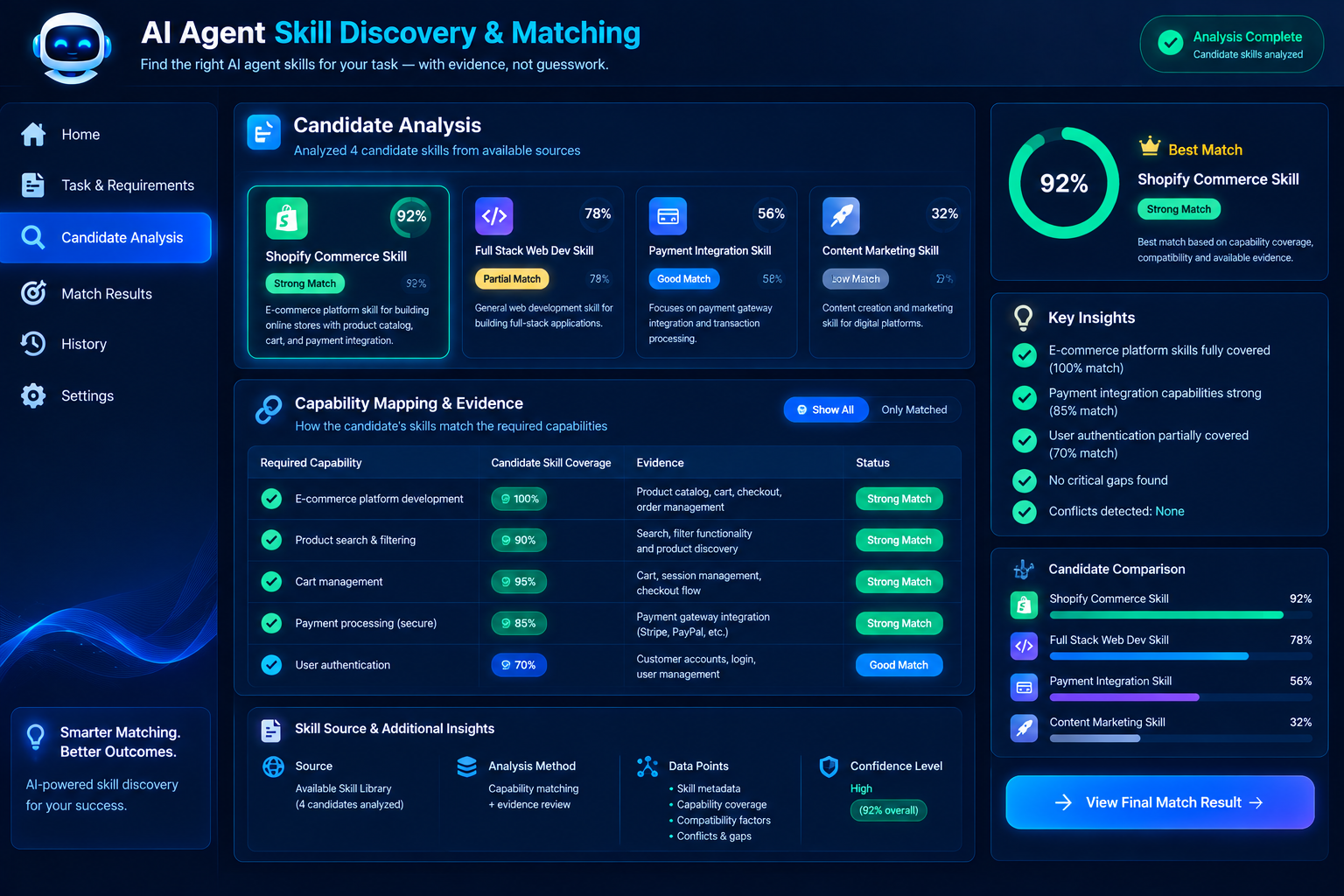Click the Task & Requirements document icon

click(33, 185)
